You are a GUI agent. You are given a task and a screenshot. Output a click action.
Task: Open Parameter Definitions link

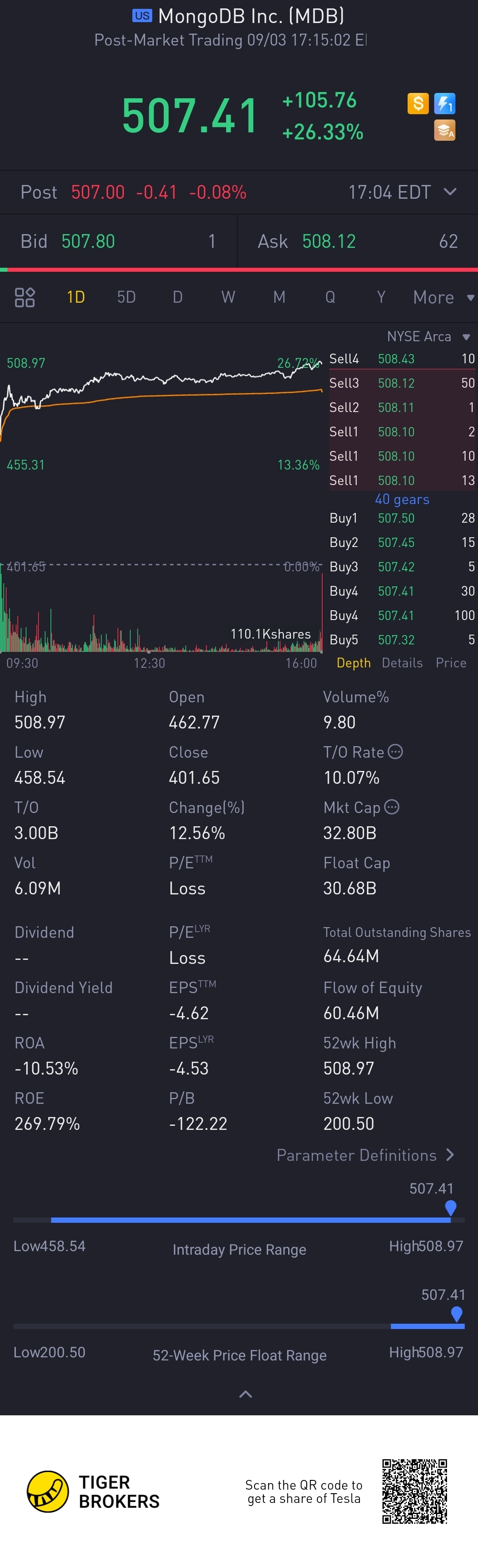pyautogui.click(x=365, y=1155)
